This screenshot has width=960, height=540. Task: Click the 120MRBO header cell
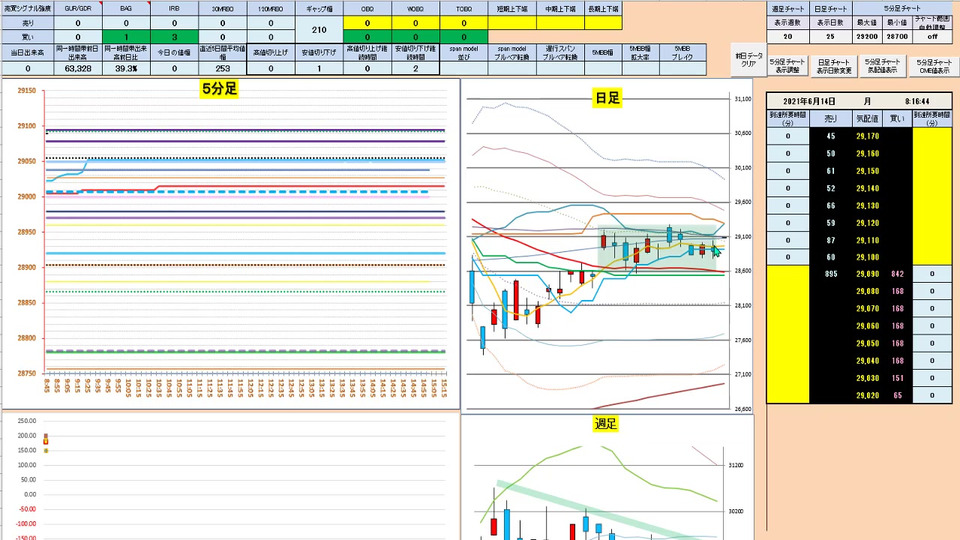tap(271, 9)
